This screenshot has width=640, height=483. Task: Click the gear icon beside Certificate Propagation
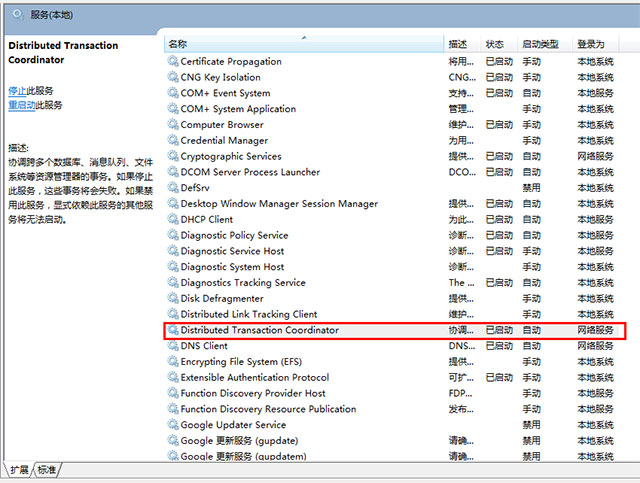pos(173,62)
